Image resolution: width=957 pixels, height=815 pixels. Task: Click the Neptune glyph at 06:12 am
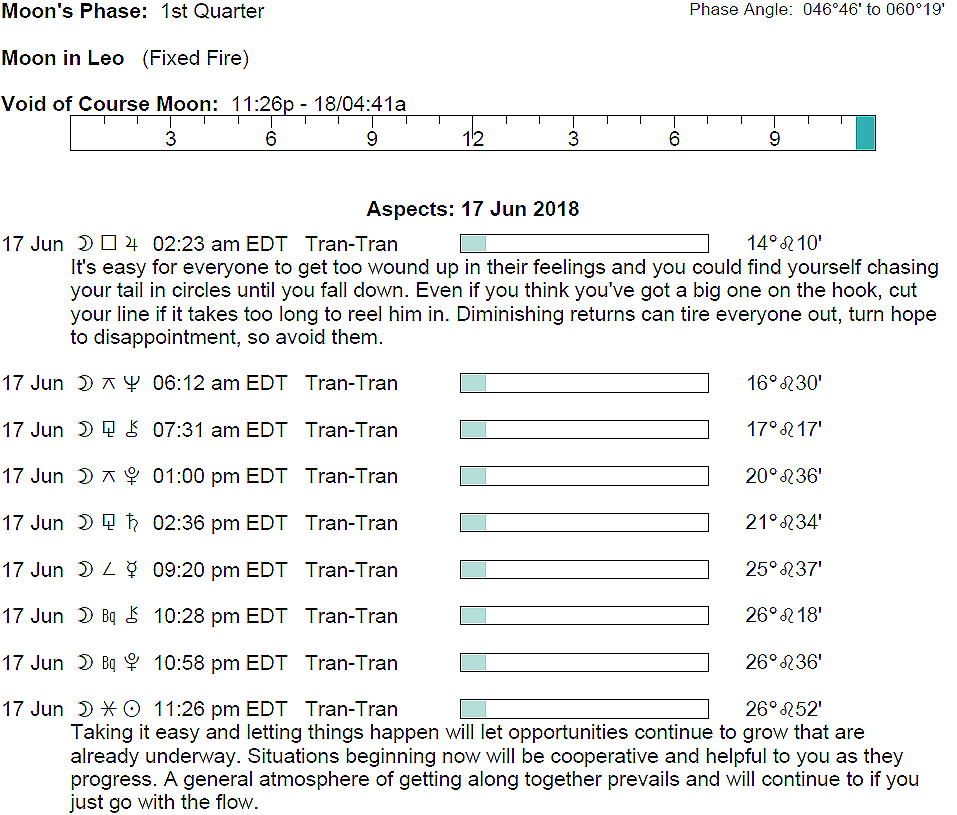pyautogui.click(x=130, y=383)
